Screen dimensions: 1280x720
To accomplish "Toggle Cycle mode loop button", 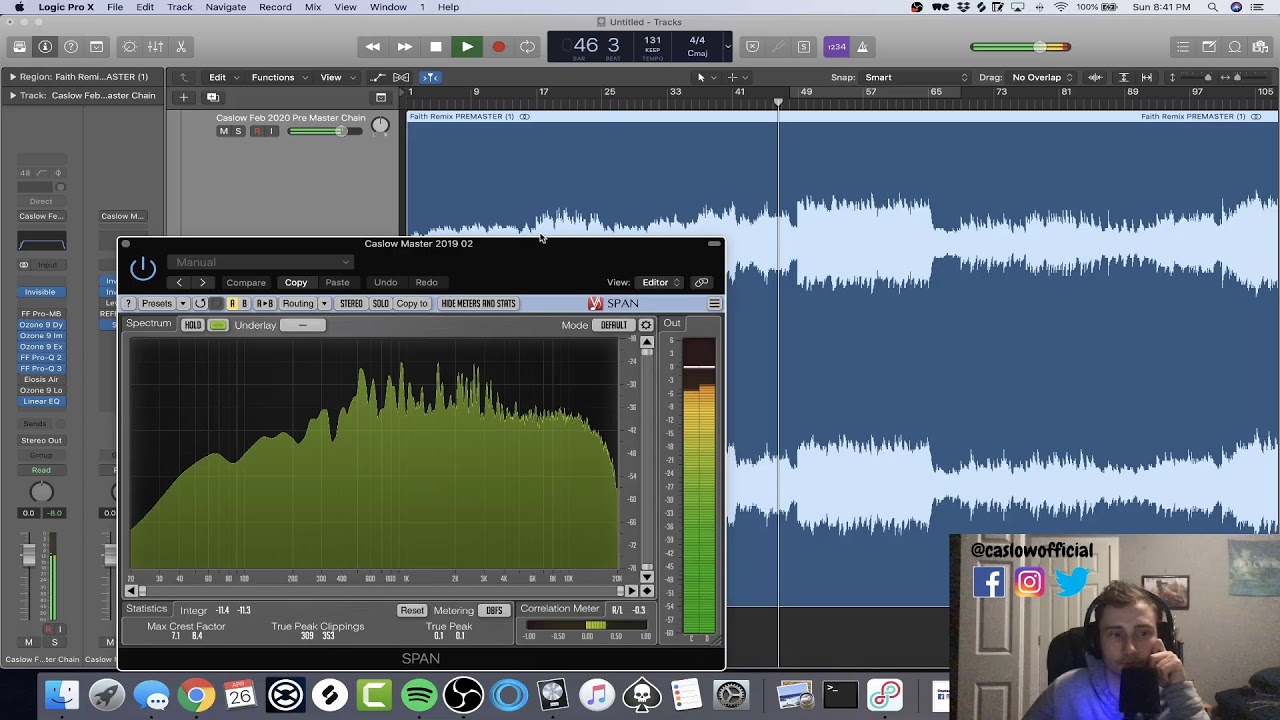I will click(528, 46).
